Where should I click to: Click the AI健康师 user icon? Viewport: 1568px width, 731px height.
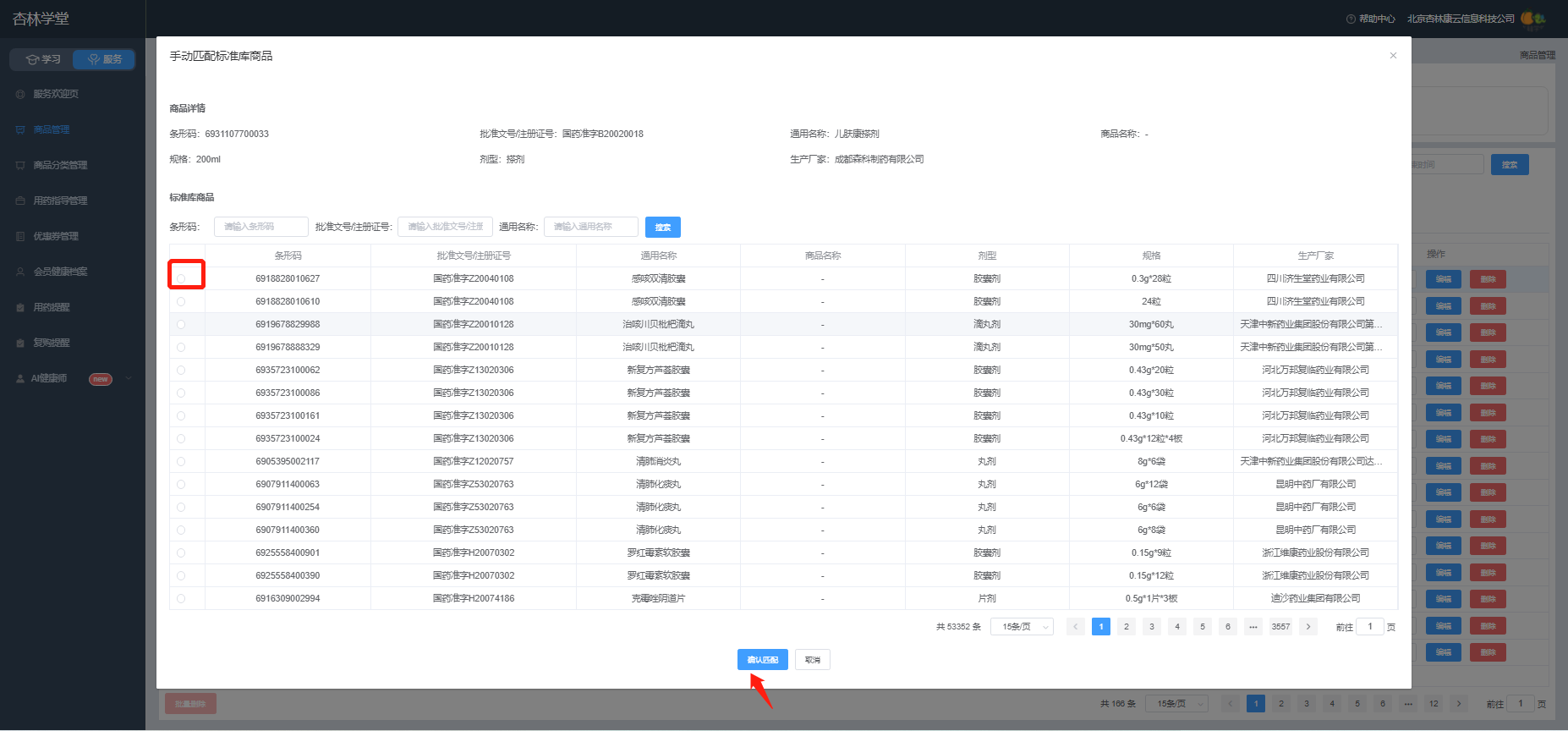tap(20, 378)
